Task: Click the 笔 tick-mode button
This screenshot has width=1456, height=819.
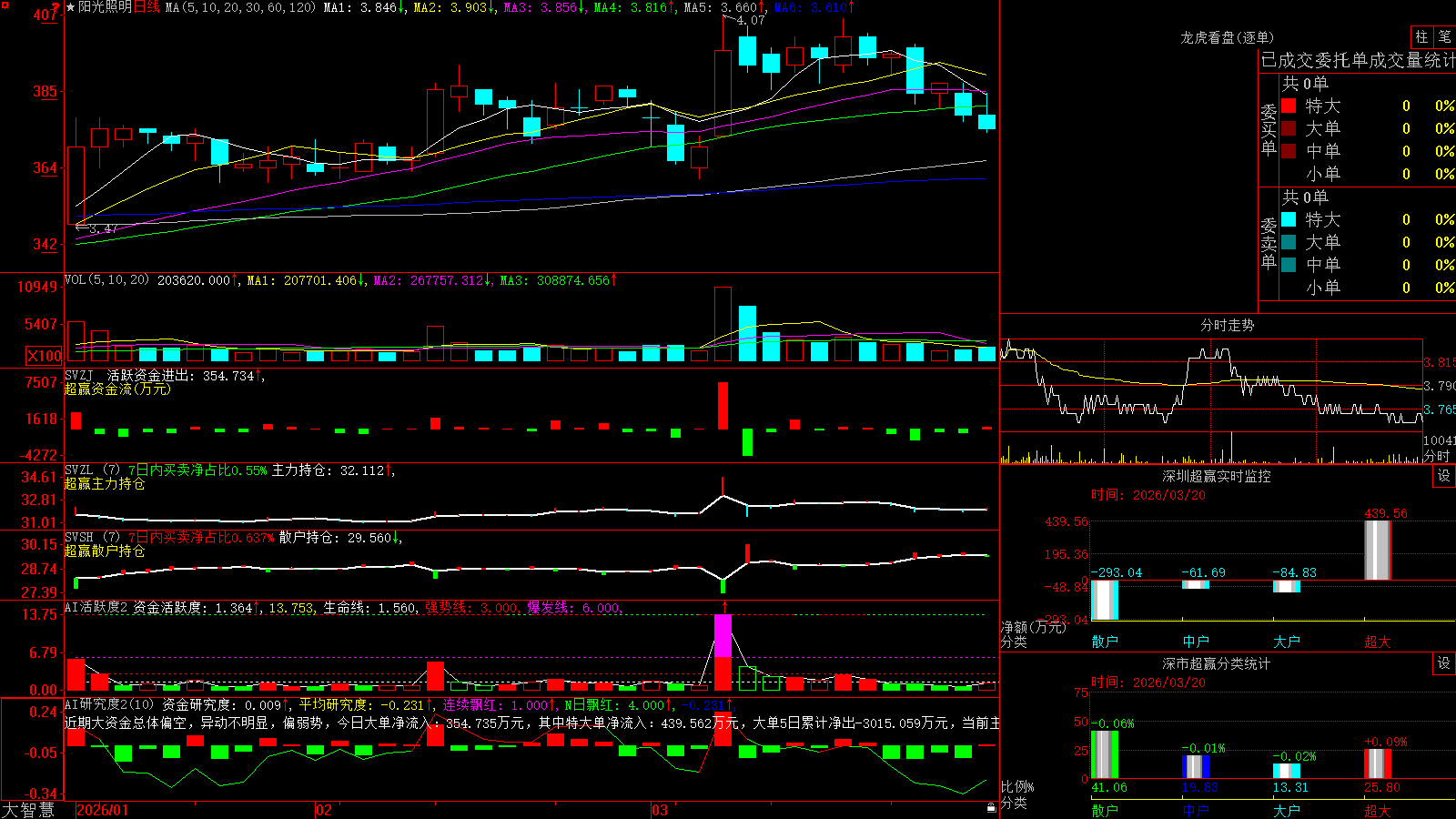Action: click(1444, 36)
